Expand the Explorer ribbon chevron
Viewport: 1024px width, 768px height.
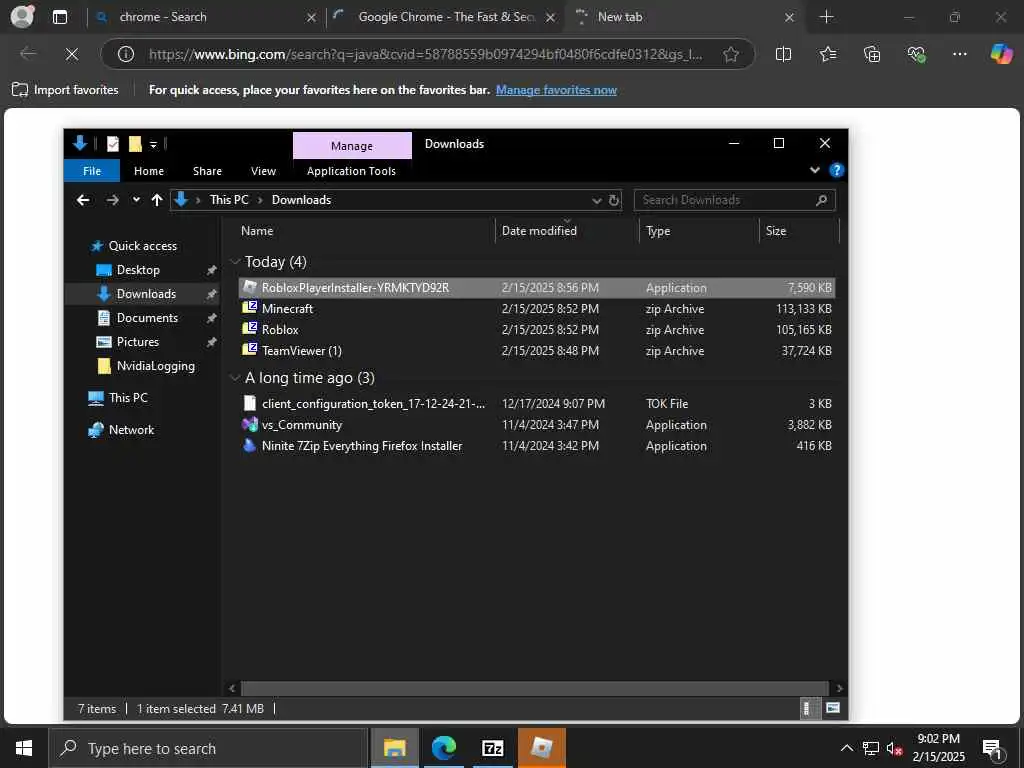click(x=814, y=170)
